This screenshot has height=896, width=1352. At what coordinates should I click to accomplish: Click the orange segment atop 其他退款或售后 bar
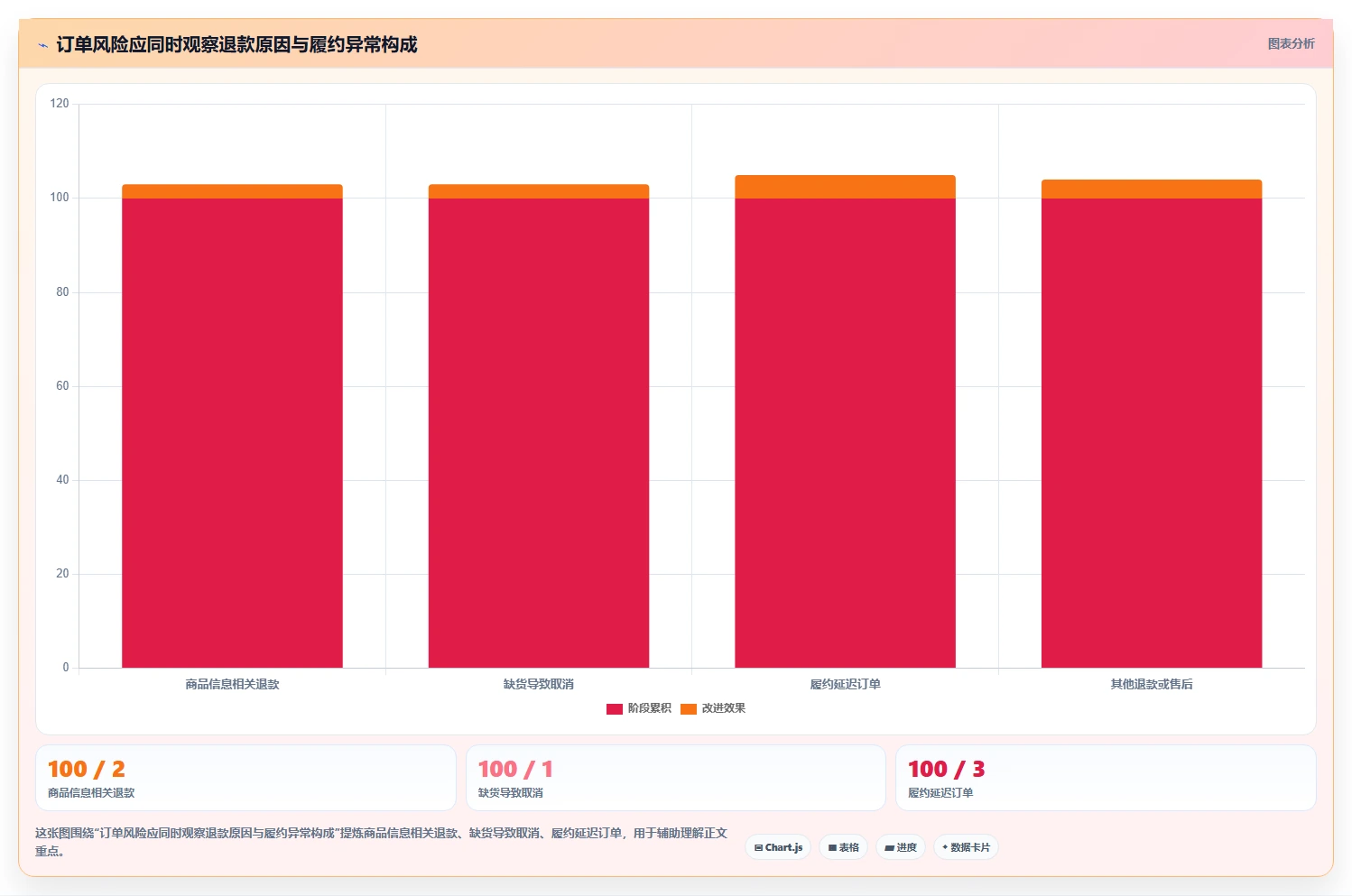(x=1152, y=189)
